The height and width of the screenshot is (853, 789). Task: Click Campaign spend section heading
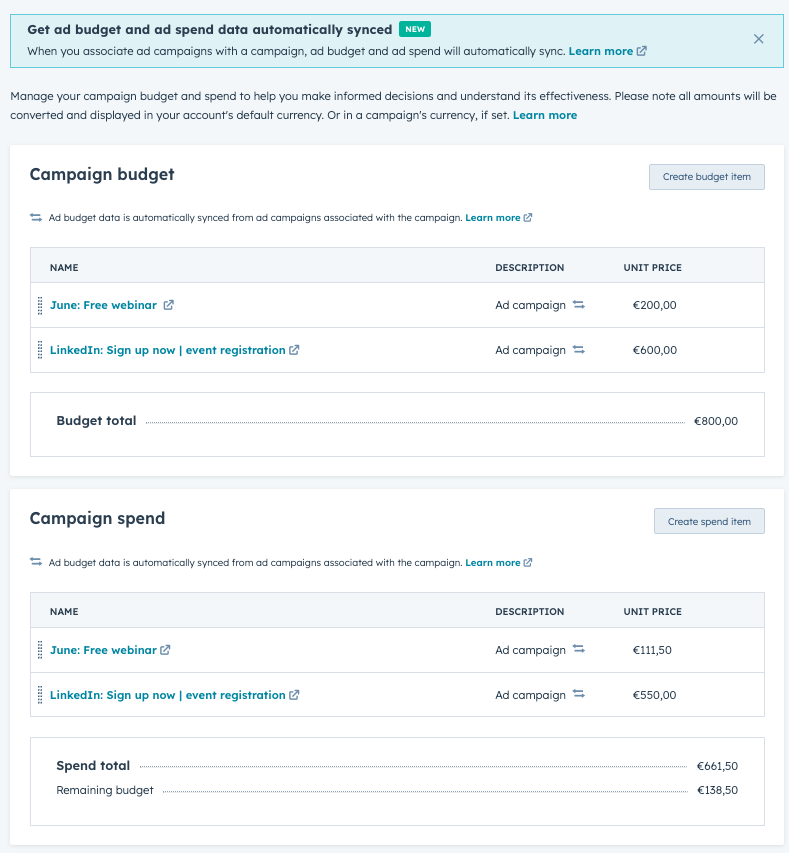coord(97,518)
